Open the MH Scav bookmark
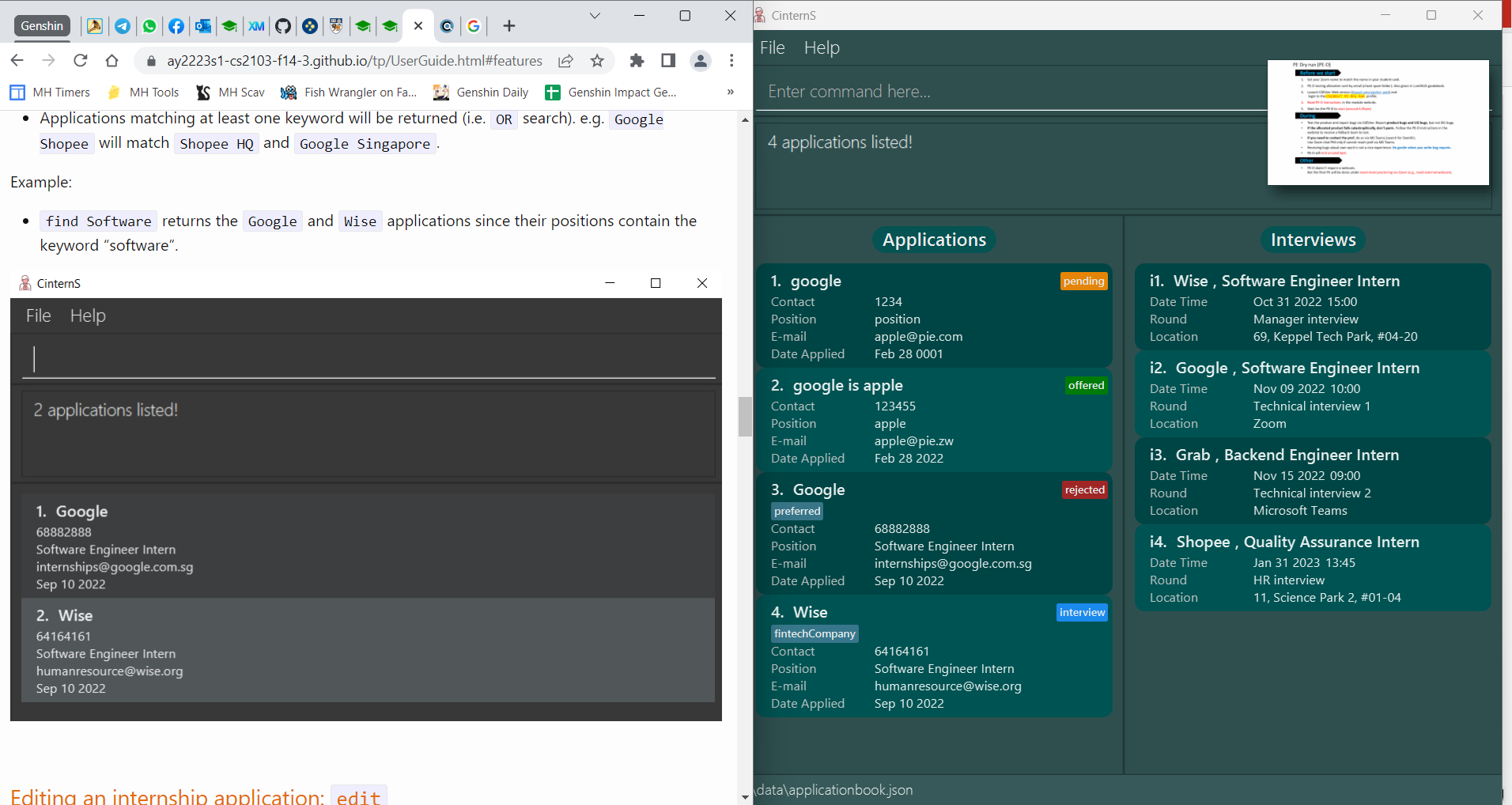The width and height of the screenshot is (1512, 805). (230, 93)
